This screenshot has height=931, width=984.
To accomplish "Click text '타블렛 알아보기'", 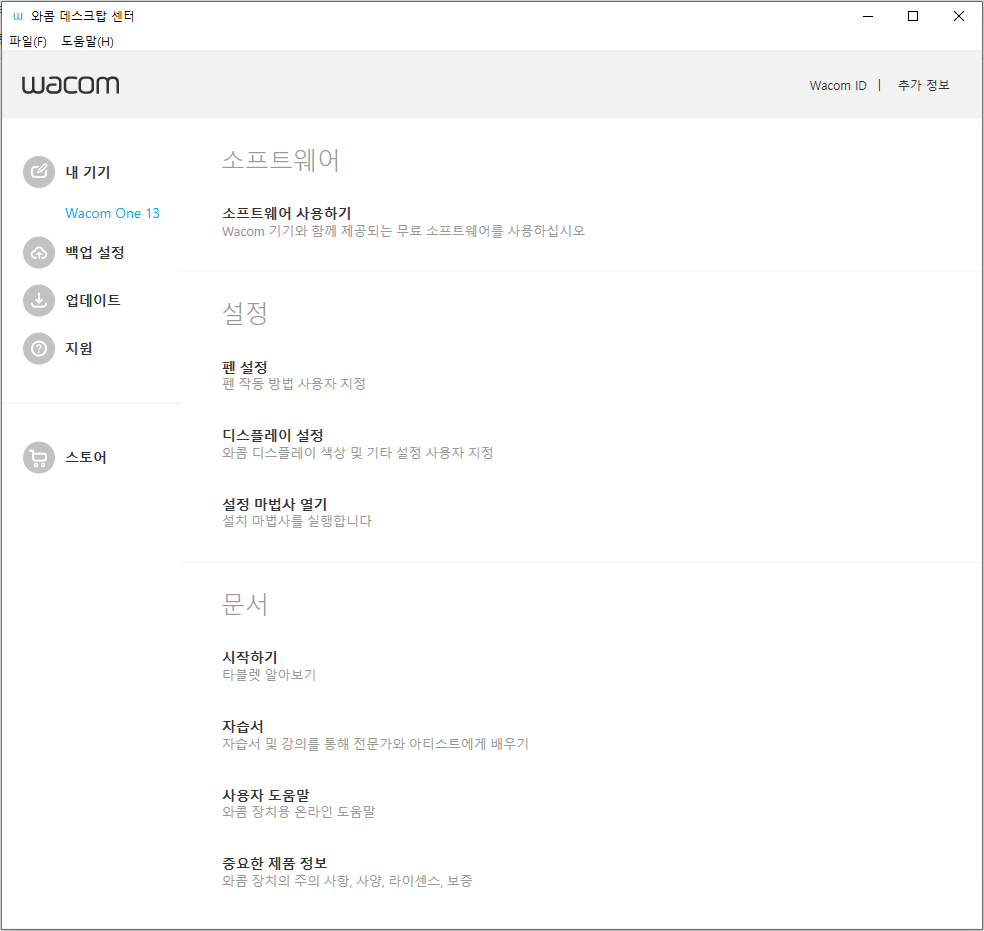I will point(269,675).
